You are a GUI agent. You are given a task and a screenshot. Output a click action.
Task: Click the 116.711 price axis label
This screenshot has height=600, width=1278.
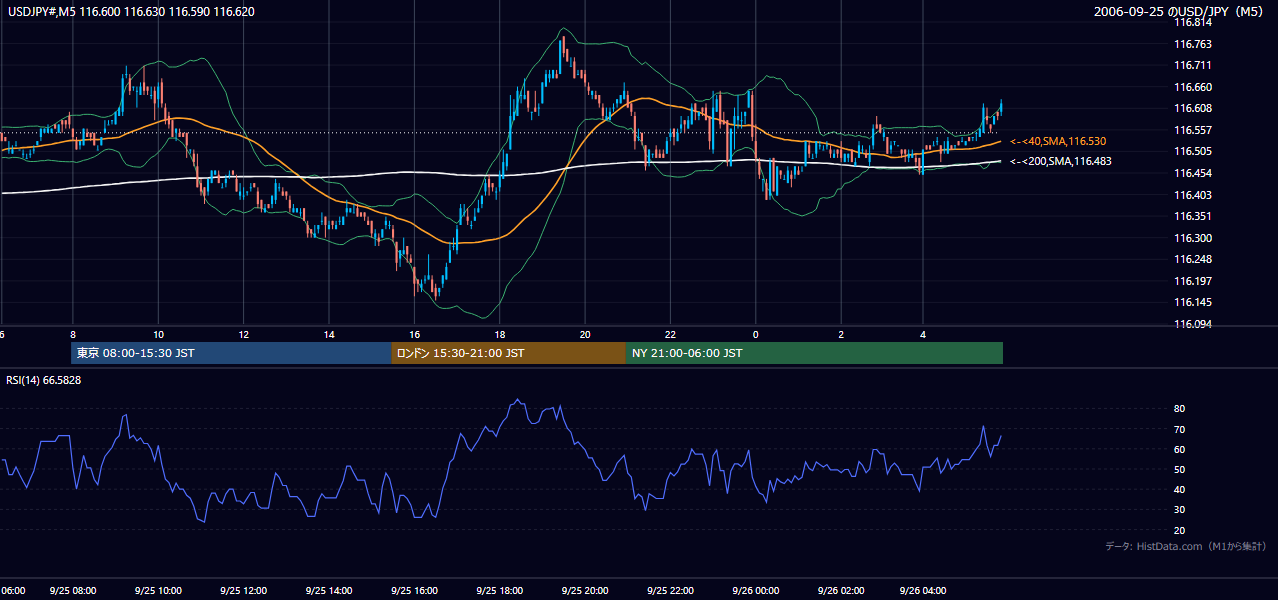click(x=1192, y=66)
